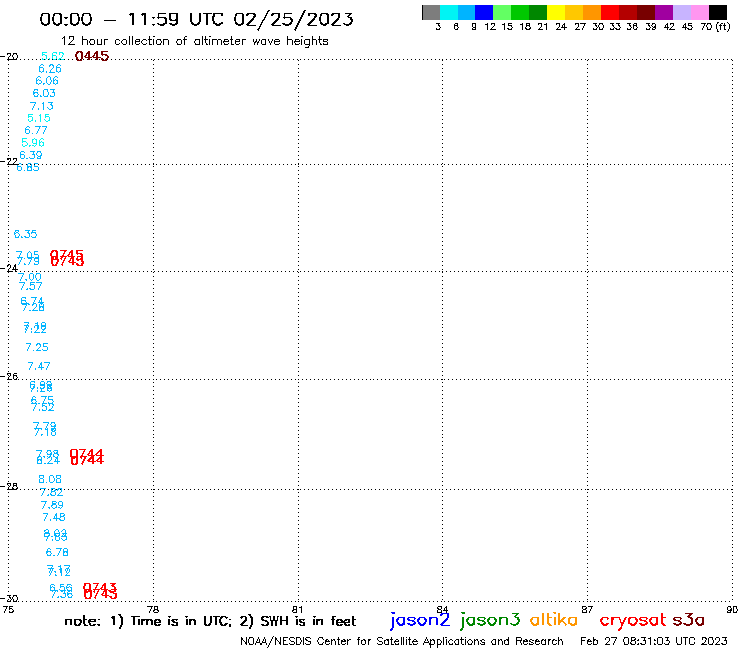Select the 8.08 wave height reading
This screenshot has height=650, width=740.
[x=50, y=480]
